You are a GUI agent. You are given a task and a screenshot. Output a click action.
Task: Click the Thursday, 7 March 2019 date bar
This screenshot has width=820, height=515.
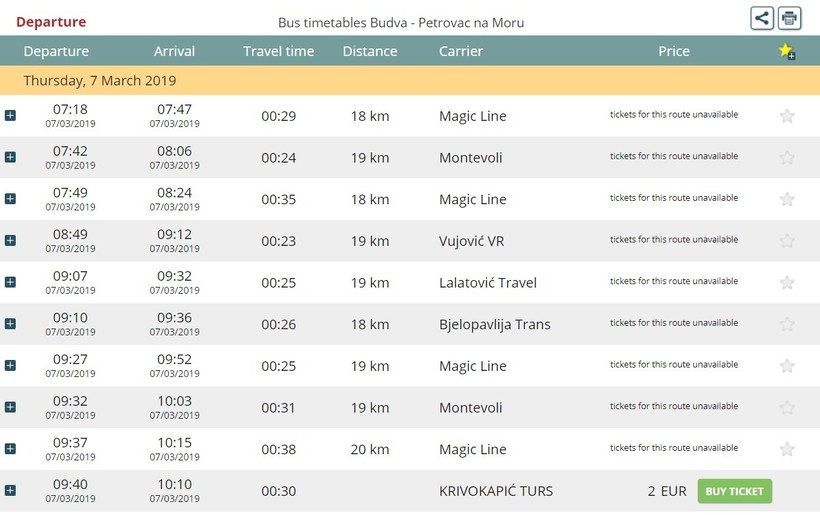point(410,81)
